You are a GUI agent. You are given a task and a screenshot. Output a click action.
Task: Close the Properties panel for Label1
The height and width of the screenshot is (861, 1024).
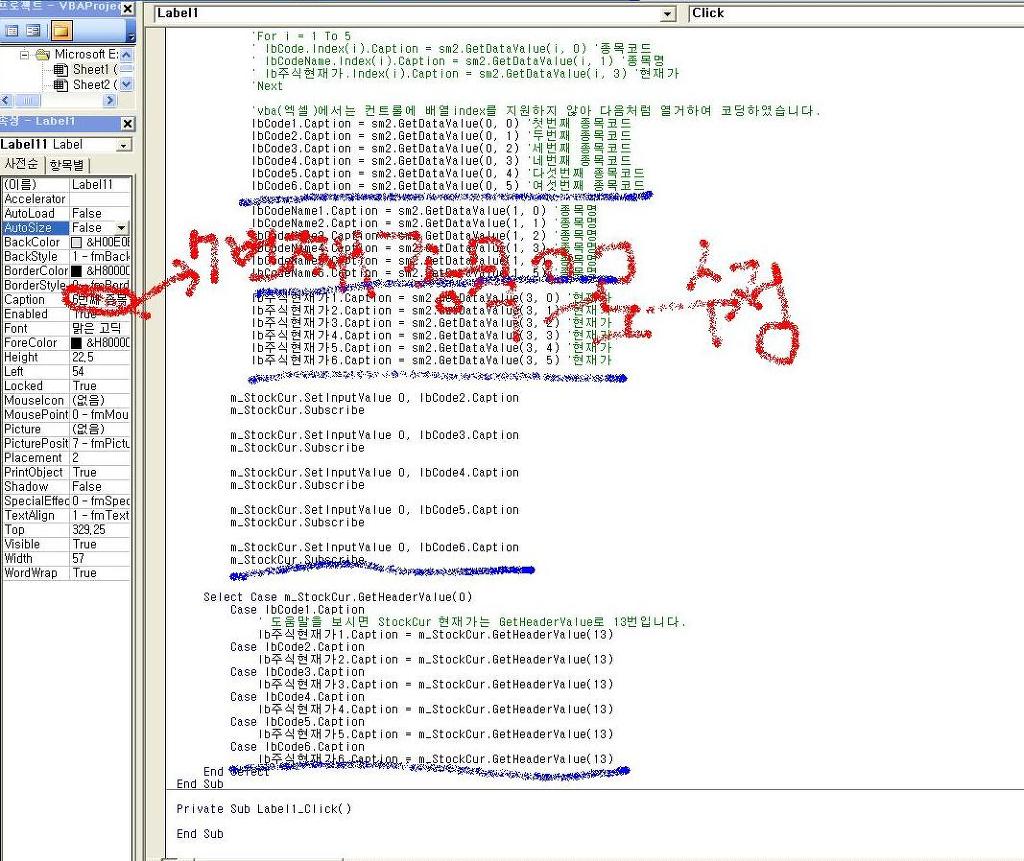tap(127, 123)
